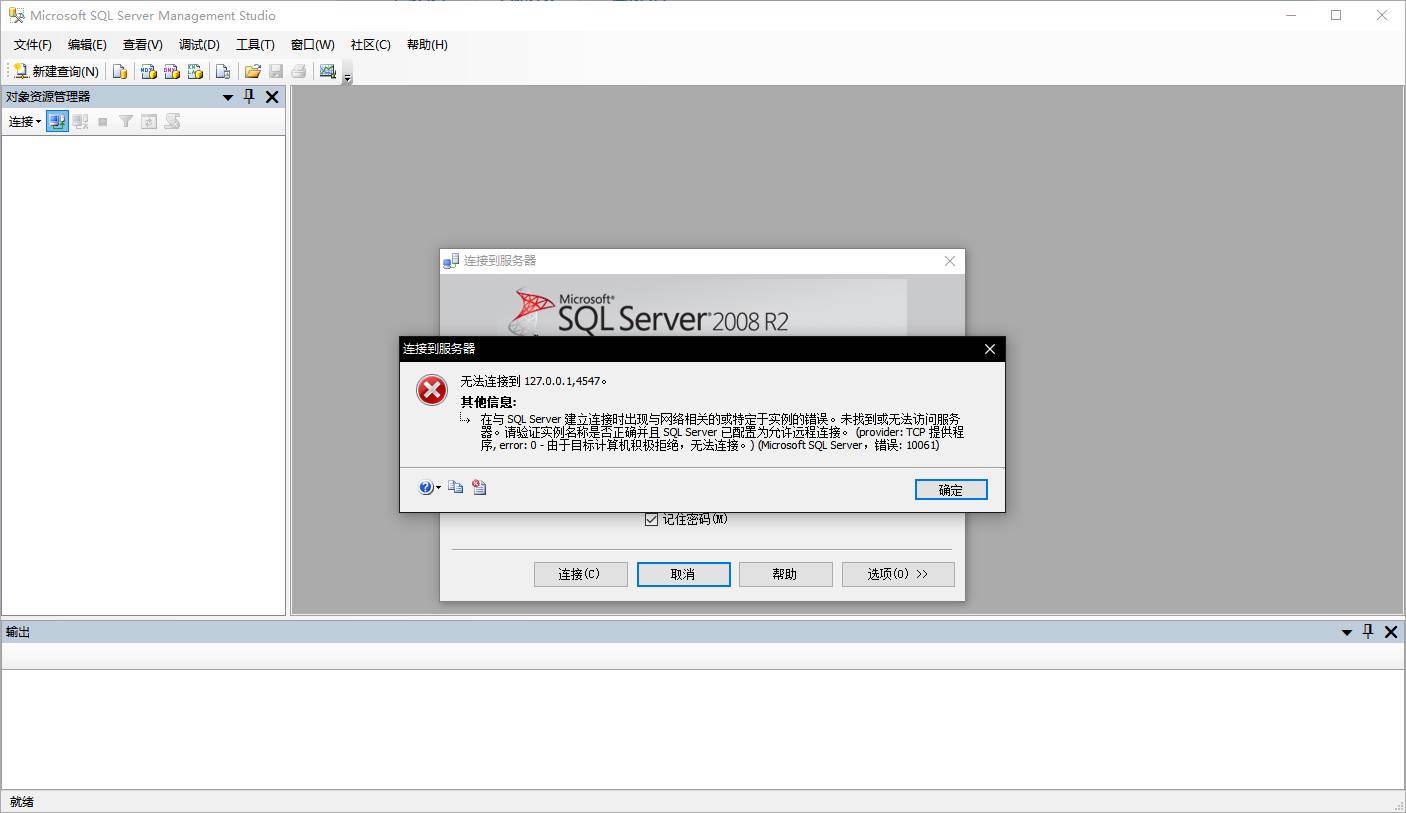
Task: Click the Stop square icon in Object Explorer
Action: (x=102, y=122)
